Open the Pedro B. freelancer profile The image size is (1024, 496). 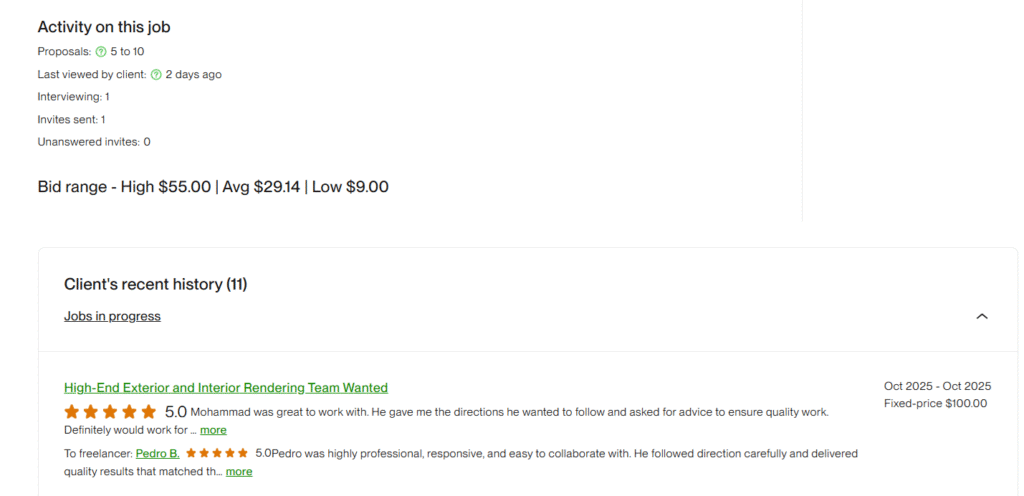(158, 453)
